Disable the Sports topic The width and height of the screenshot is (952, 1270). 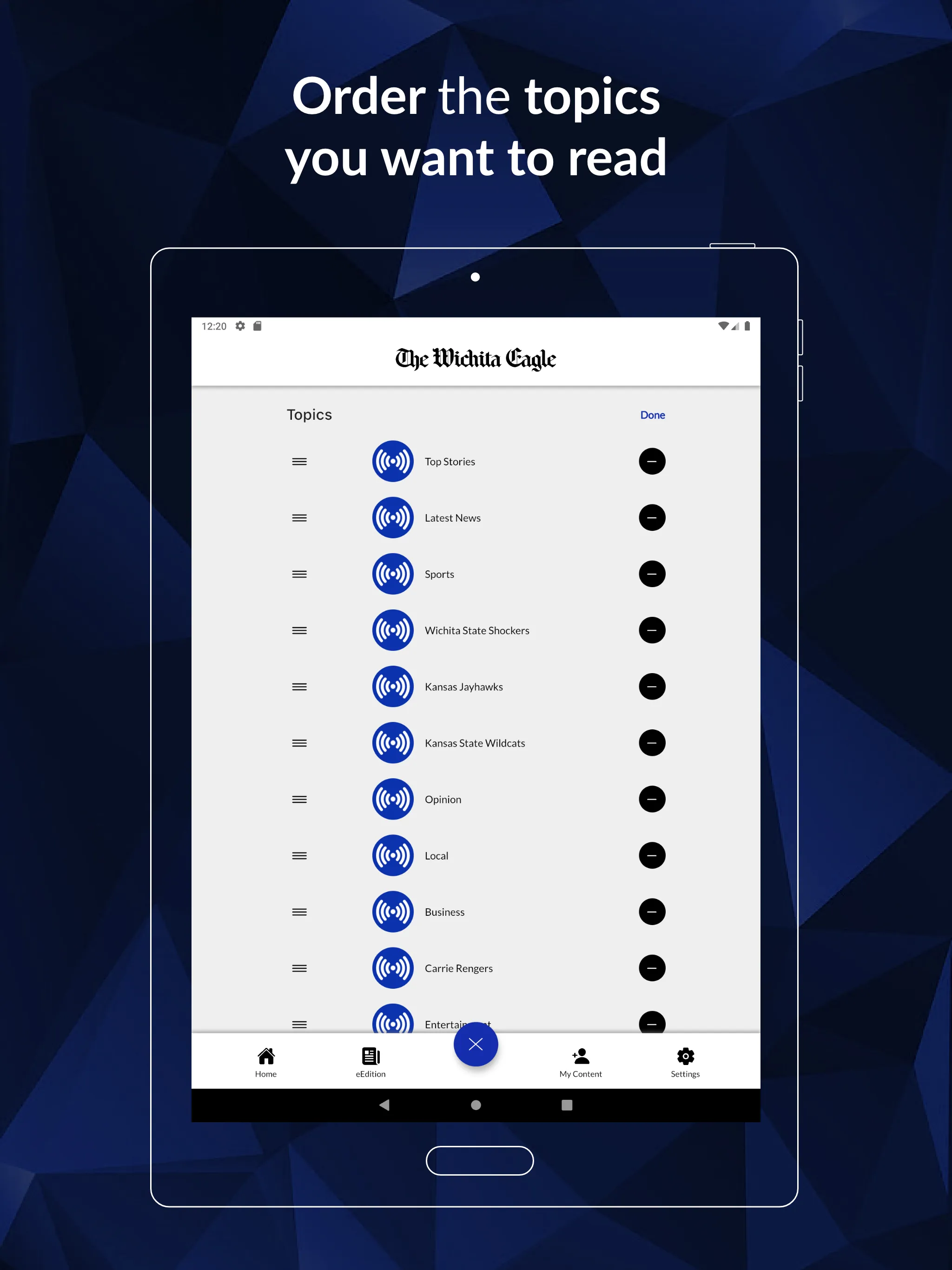point(651,573)
